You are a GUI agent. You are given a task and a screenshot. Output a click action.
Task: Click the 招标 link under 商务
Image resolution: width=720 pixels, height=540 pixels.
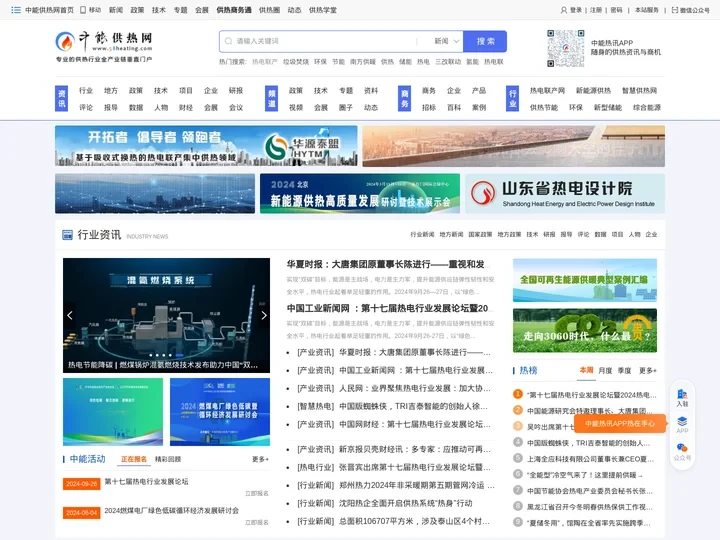point(428,107)
